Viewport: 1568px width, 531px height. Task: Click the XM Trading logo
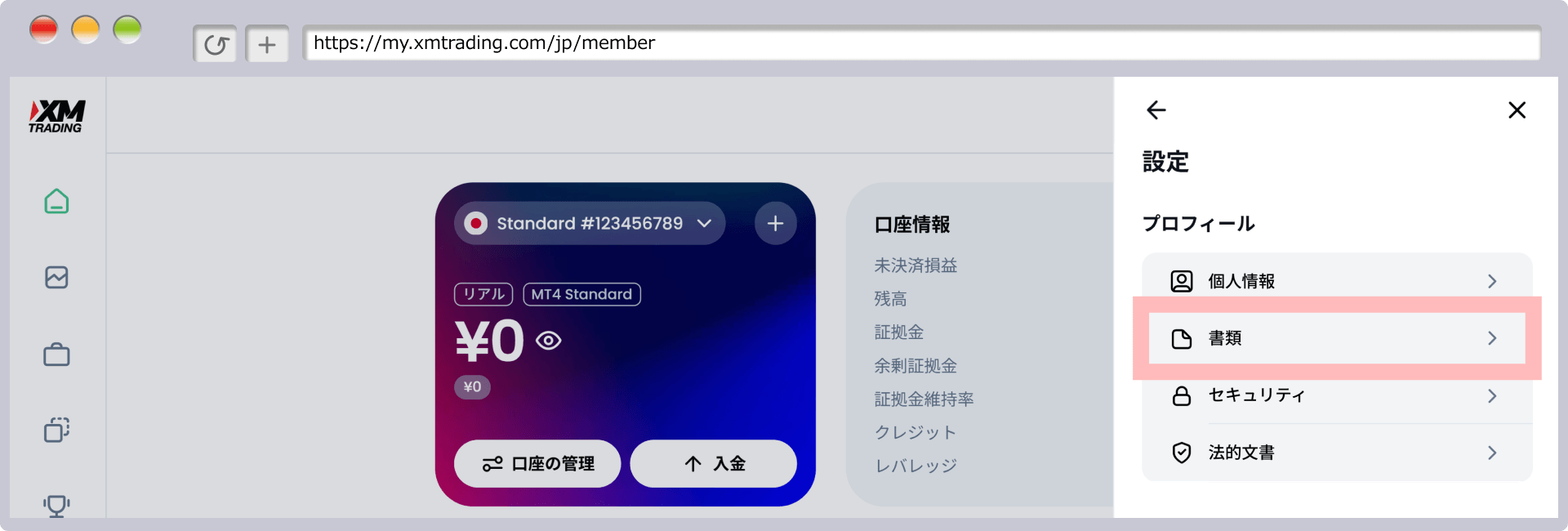tap(56, 116)
